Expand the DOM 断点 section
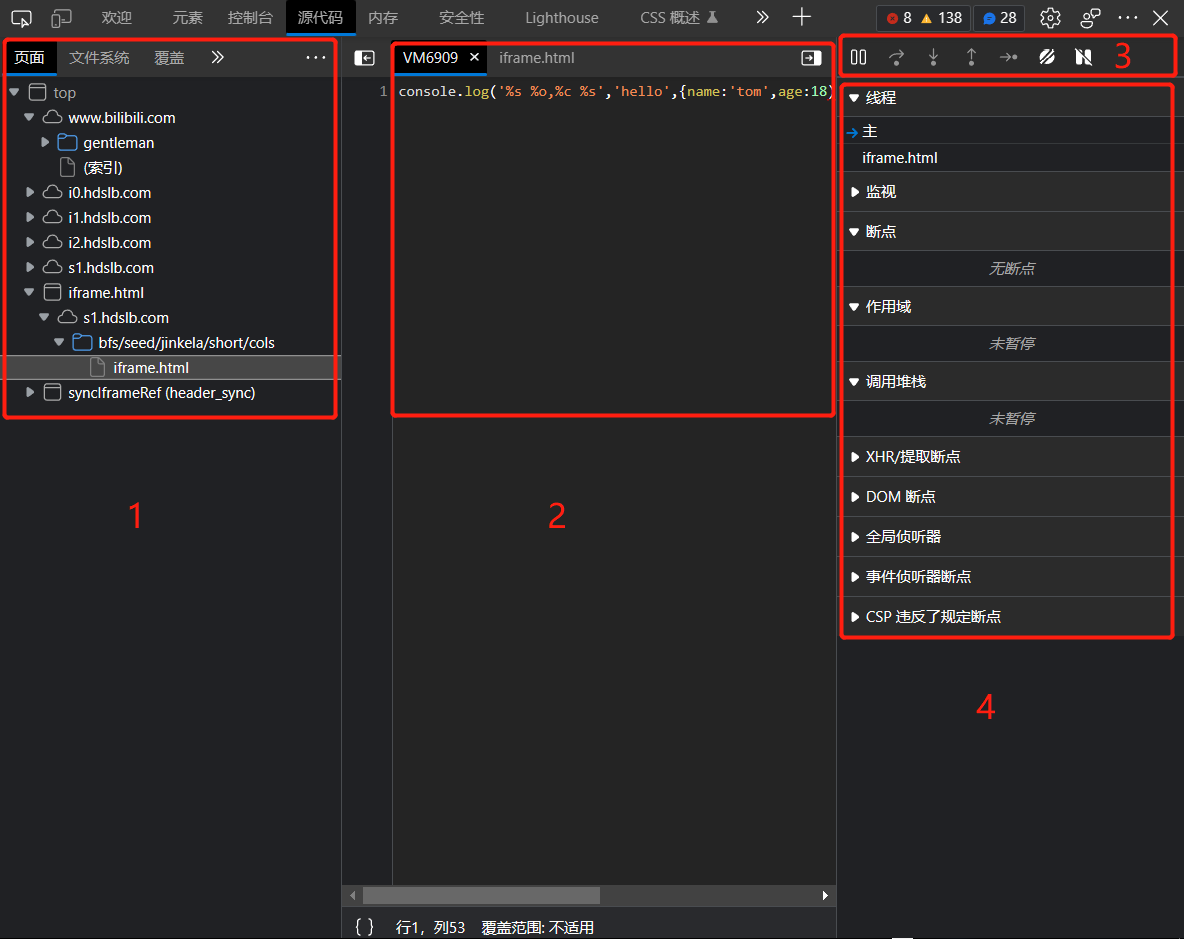1184x939 pixels. [854, 497]
